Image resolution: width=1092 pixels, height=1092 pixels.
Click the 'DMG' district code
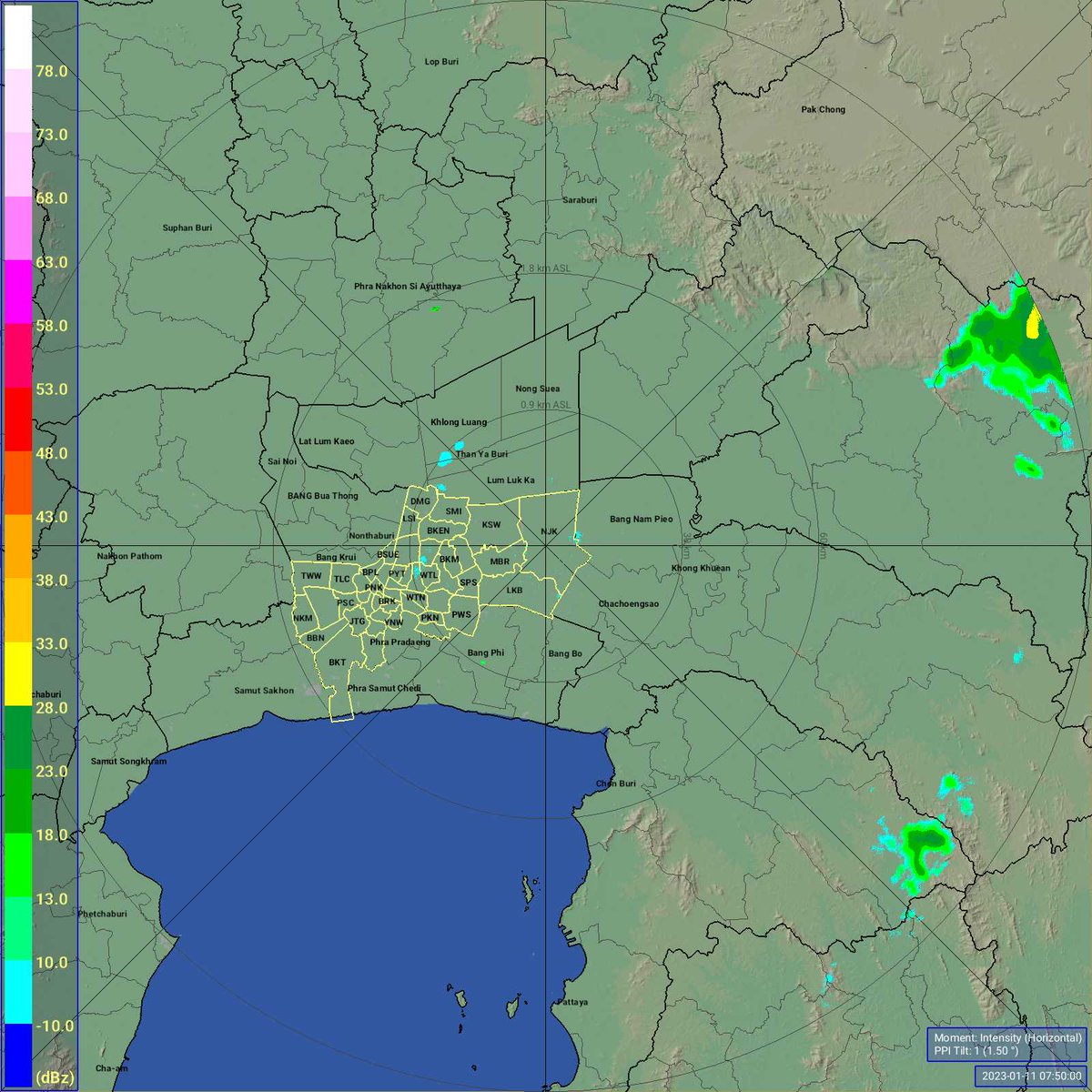pos(420,501)
